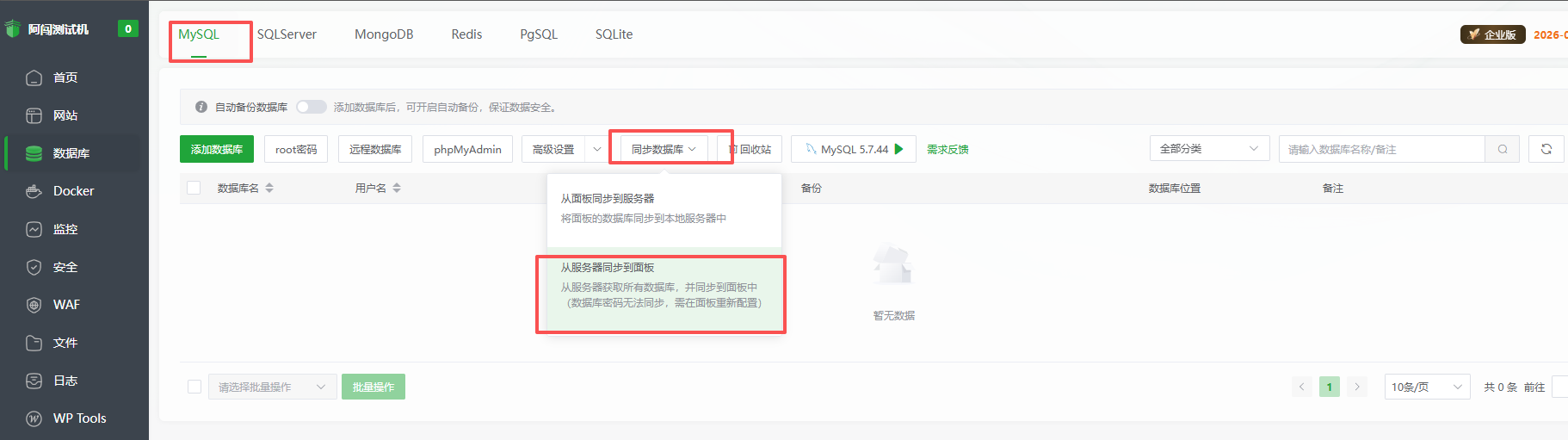Click the 远程数据库 button

coord(375,149)
